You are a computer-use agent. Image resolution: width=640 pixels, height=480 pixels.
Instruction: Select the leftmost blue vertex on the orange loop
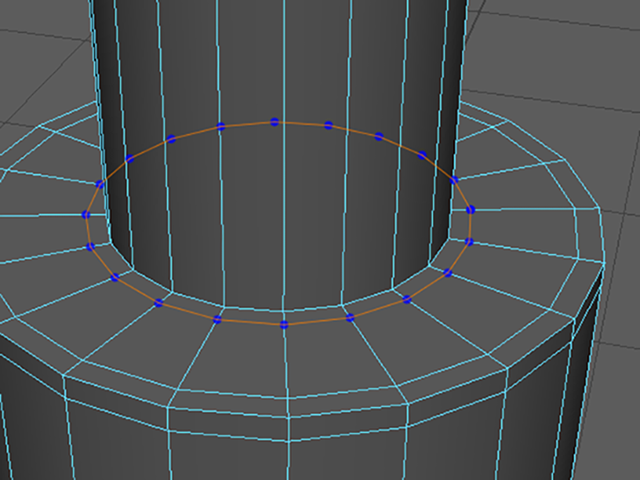point(86,215)
